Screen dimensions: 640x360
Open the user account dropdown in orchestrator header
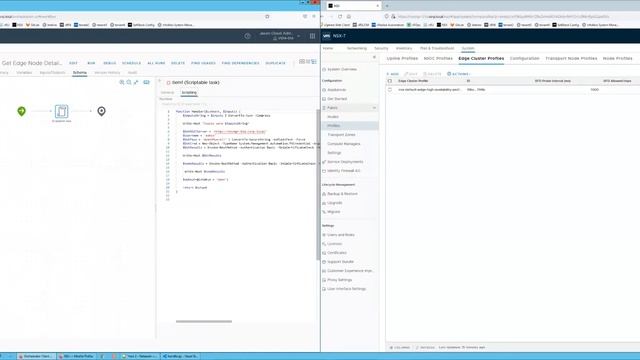click(281, 36)
